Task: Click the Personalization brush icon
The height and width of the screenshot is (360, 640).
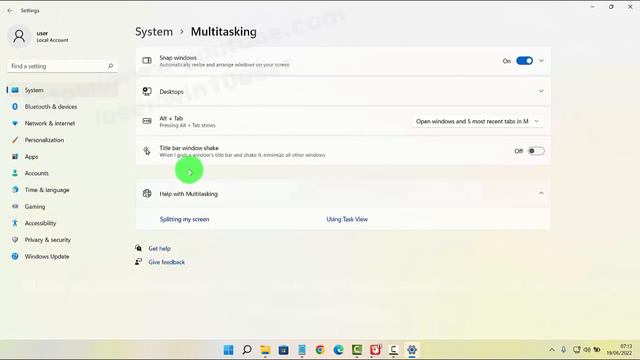Action: pos(15,140)
